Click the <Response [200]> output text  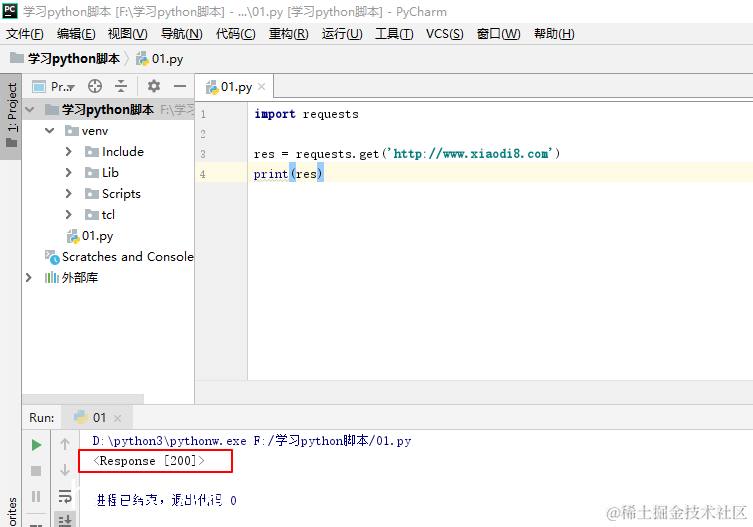149,461
